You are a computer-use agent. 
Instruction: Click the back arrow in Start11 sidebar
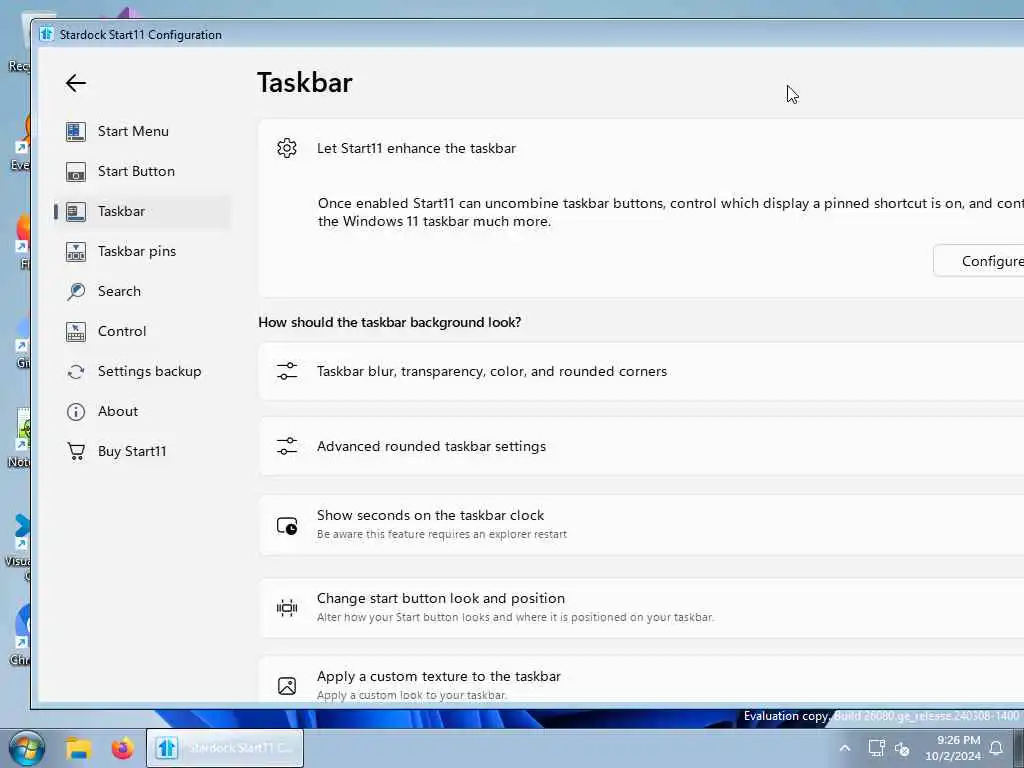76,83
